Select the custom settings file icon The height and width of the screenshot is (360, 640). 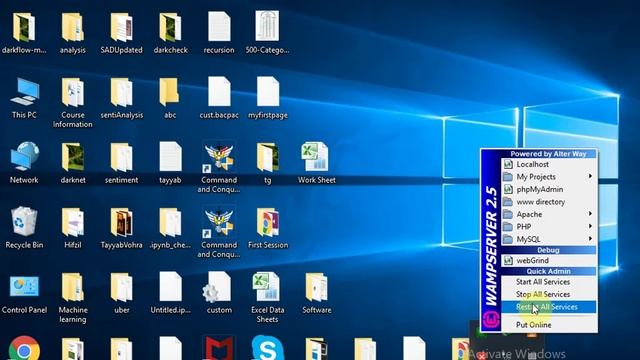217,287
